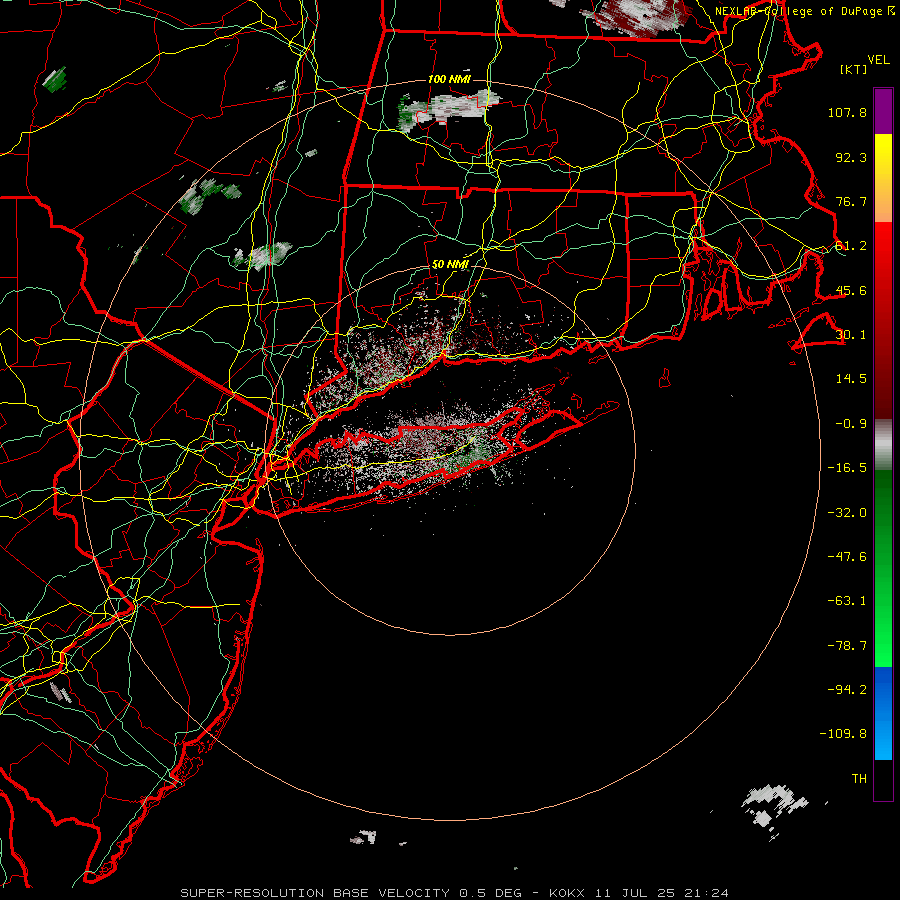Click the 107.8 velocity scale value
This screenshot has width=900, height=900.
point(847,112)
